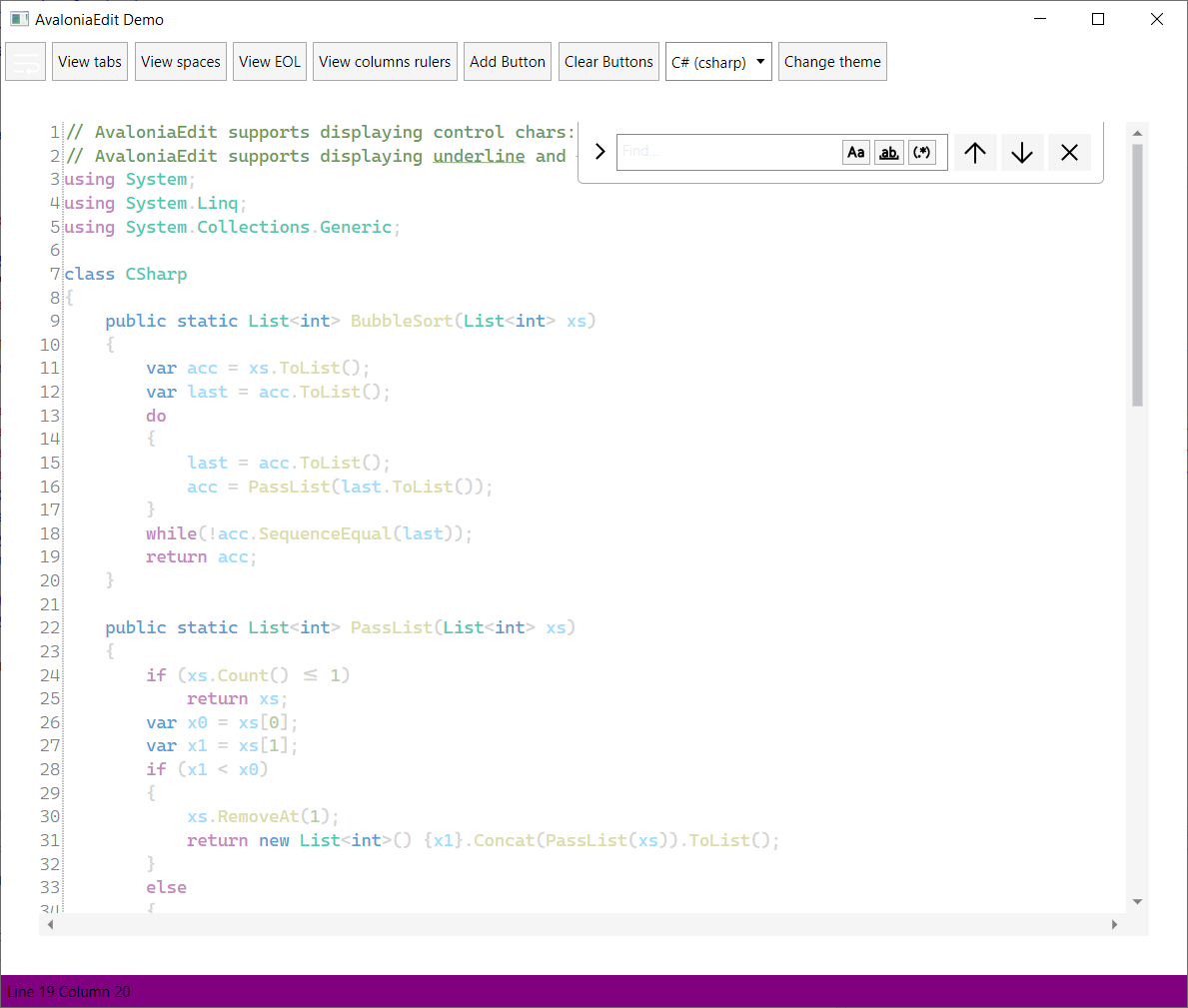The image size is (1188, 1008).
Task: Click the vertical scrollbar thumb
Action: click(x=1137, y=276)
